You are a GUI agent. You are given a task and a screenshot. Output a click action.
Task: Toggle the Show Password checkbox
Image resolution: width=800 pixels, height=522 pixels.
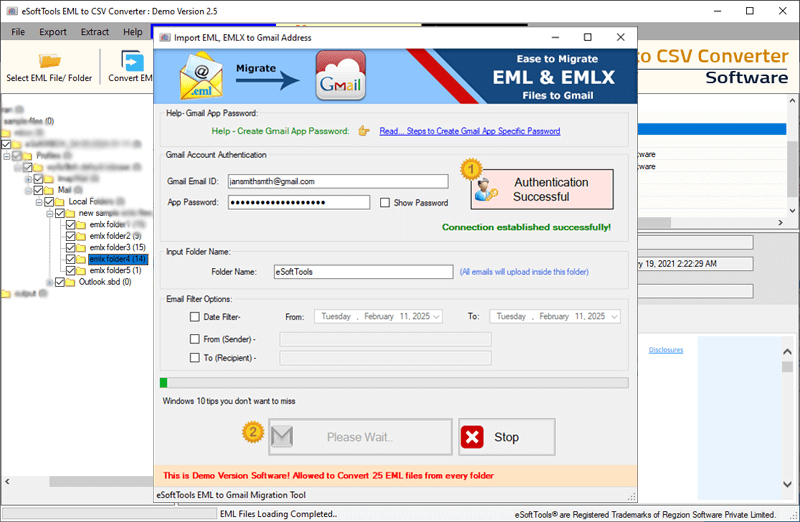(385, 203)
